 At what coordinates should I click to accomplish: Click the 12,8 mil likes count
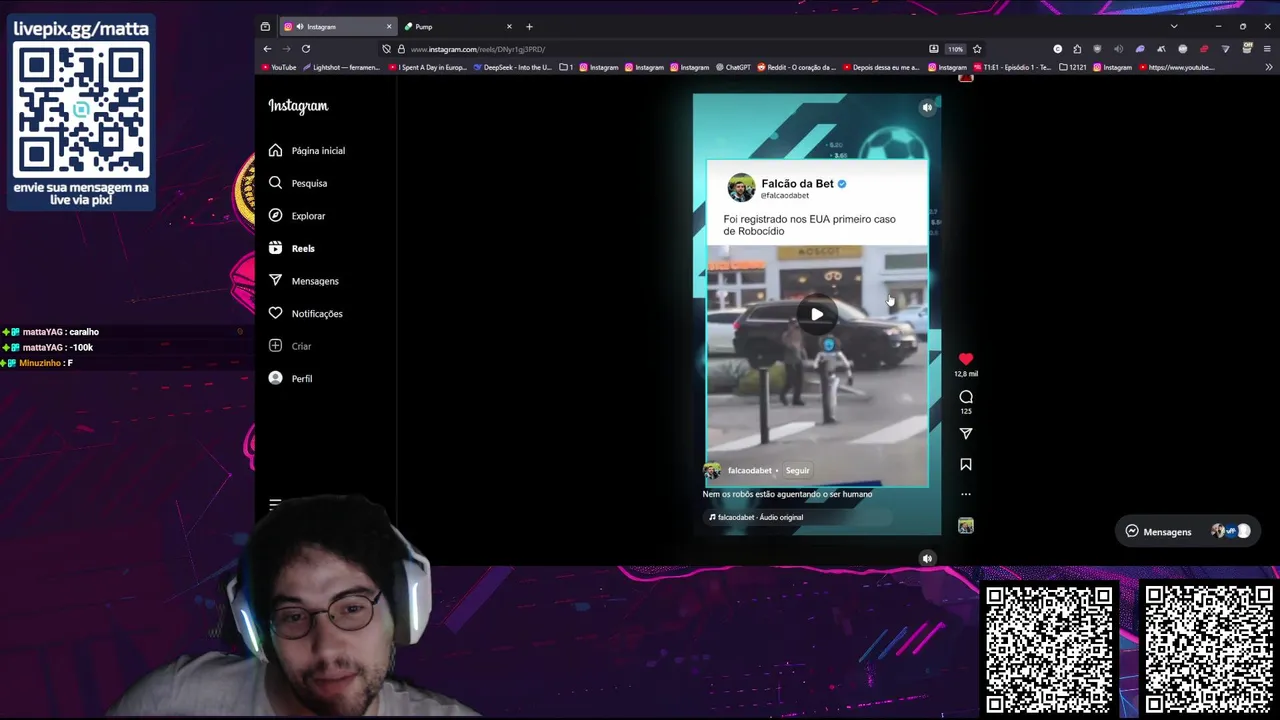click(x=966, y=374)
